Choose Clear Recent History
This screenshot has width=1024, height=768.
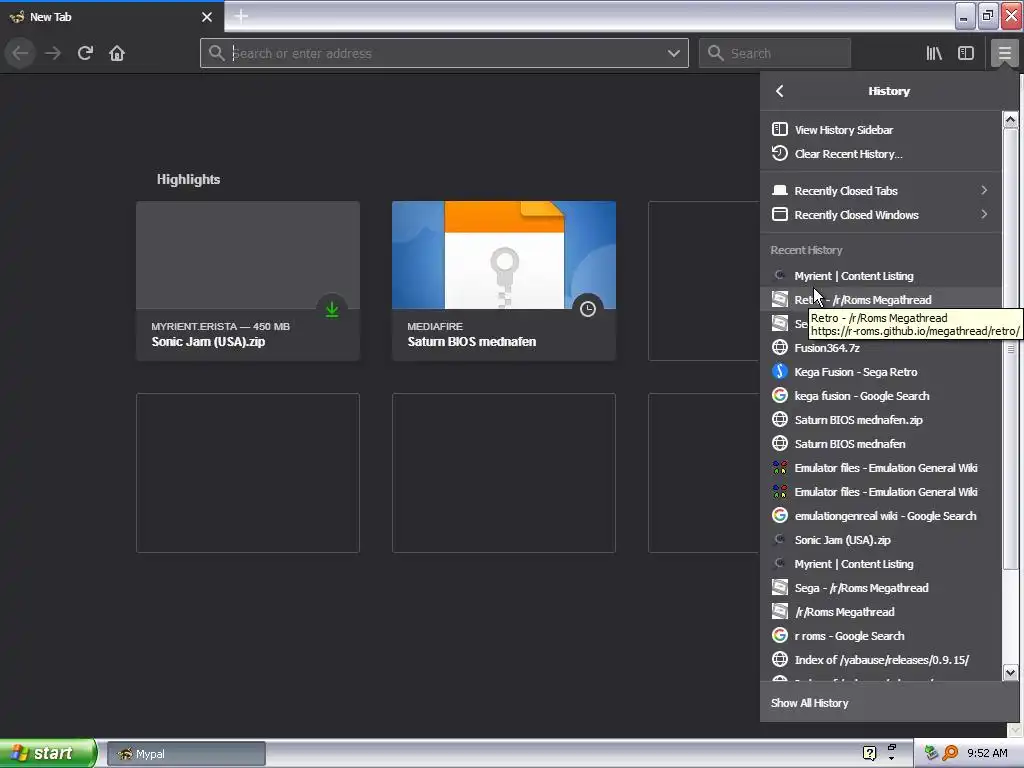tap(880, 153)
